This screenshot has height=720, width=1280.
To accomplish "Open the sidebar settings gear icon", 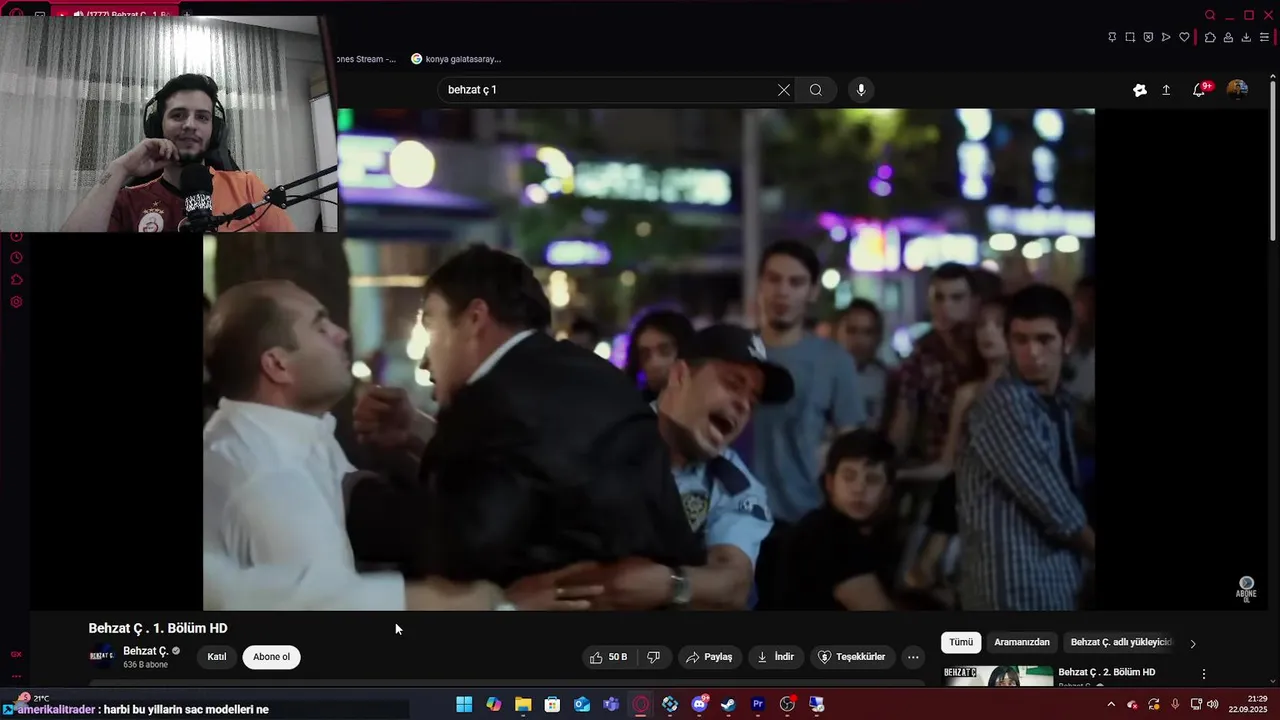I will pyautogui.click(x=16, y=302).
